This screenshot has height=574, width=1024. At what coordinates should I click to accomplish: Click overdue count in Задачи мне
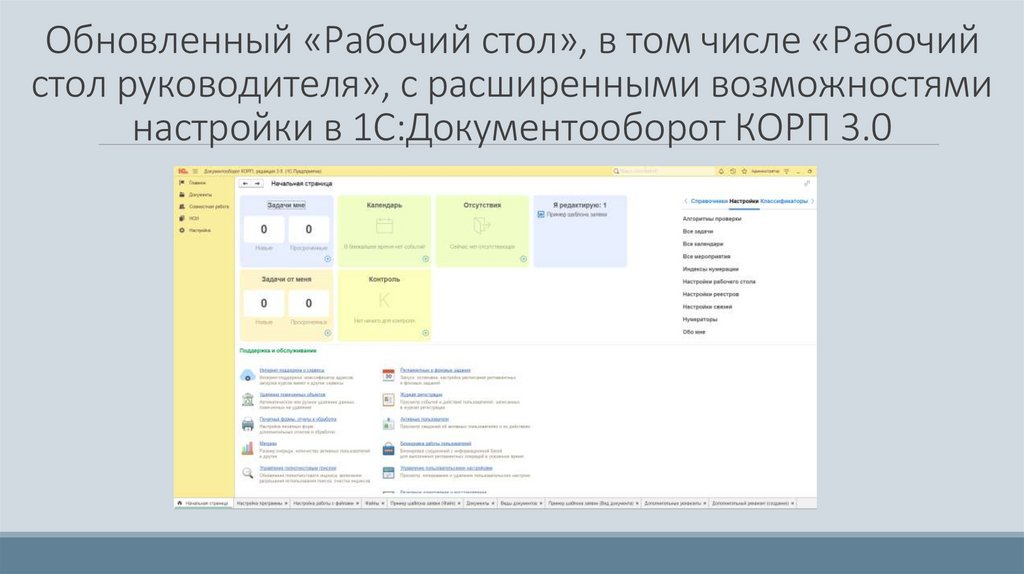309,229
